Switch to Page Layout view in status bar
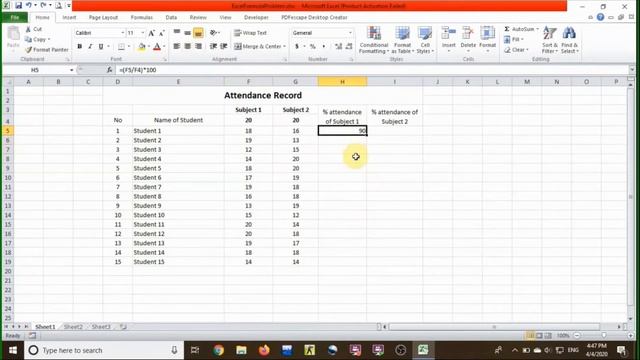Viewport: 640px width, 360px height. 539,336
